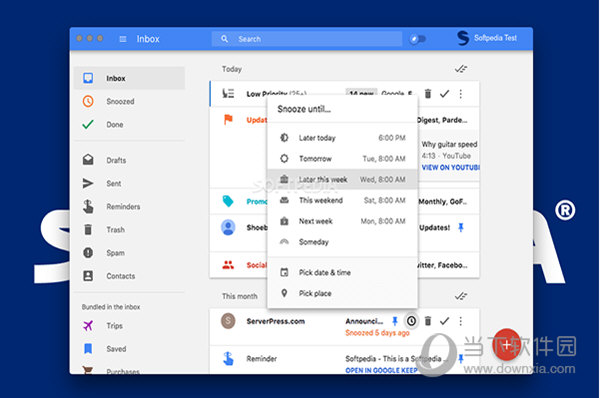Open the Spam folder

(129, 253)
